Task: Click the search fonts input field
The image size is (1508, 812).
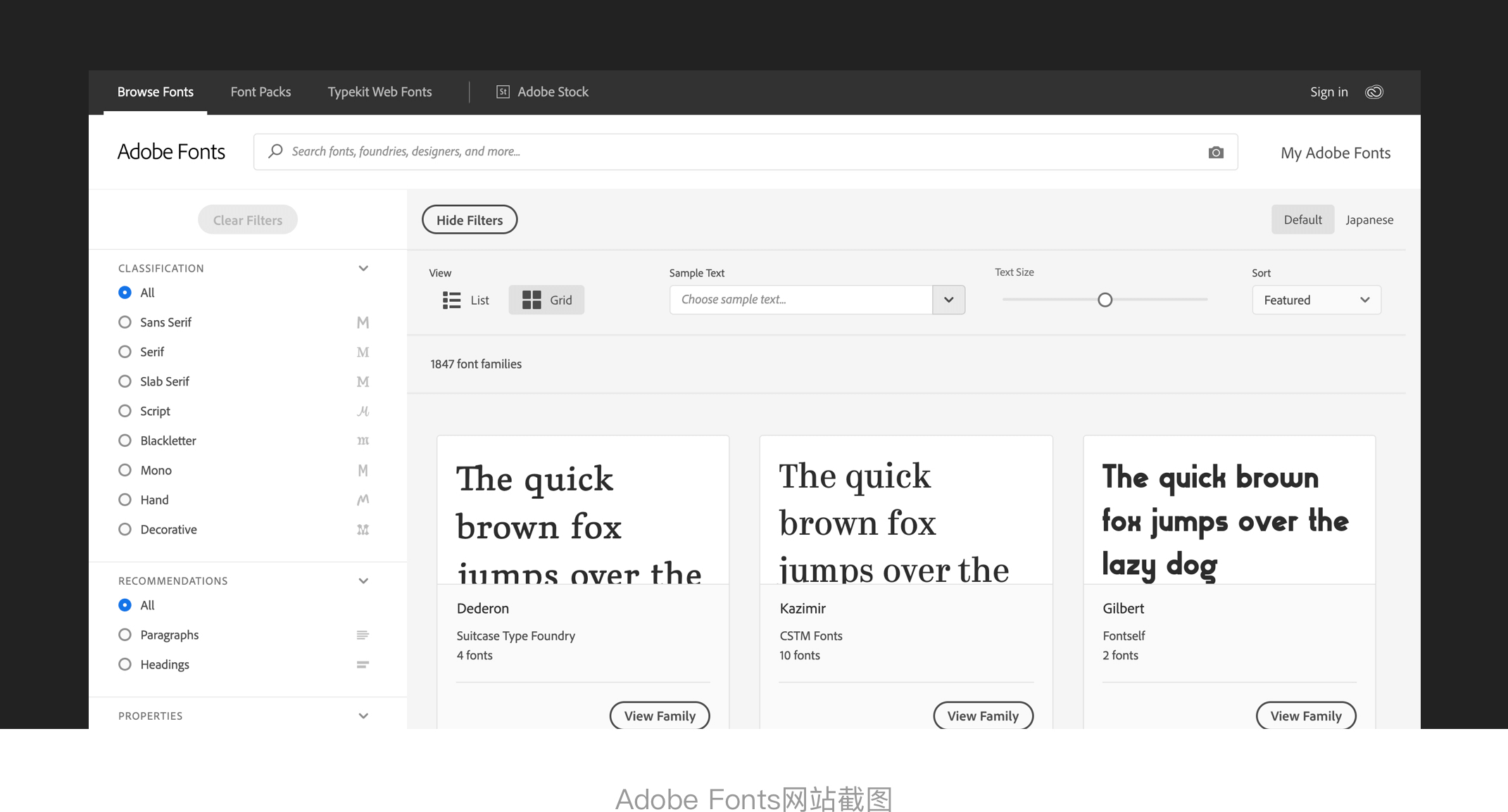Action: (746, 152)
